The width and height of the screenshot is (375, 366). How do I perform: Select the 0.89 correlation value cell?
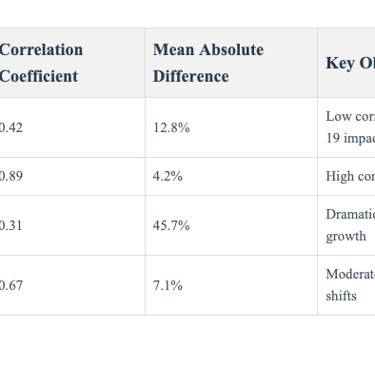pos(72,177)
